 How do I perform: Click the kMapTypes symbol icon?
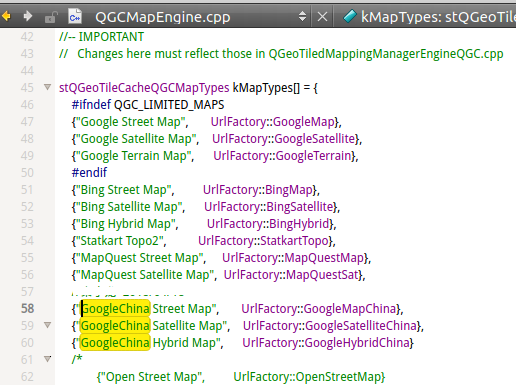(350, 16)
